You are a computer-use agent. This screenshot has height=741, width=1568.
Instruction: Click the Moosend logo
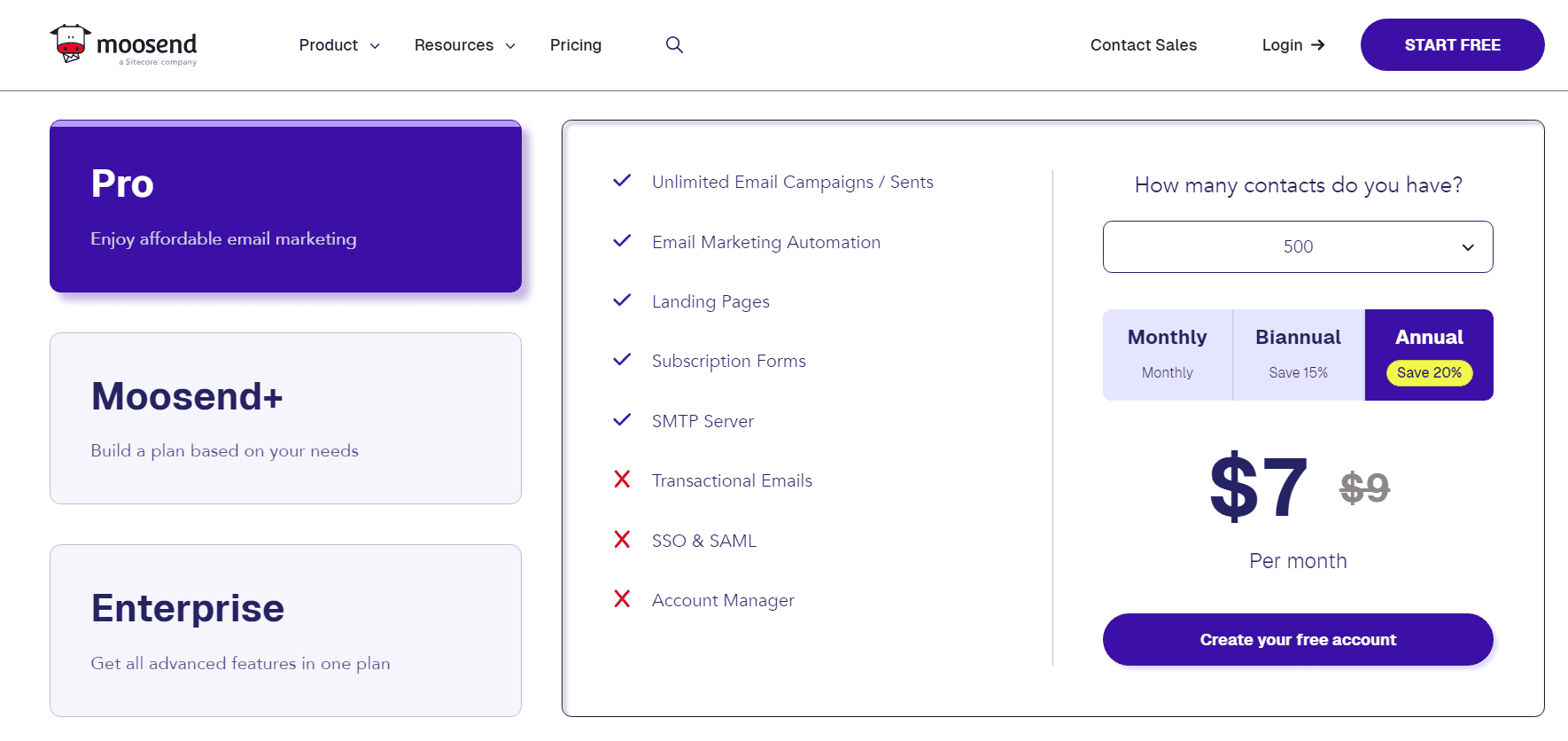pyautogui.click(x=123, y=44)
